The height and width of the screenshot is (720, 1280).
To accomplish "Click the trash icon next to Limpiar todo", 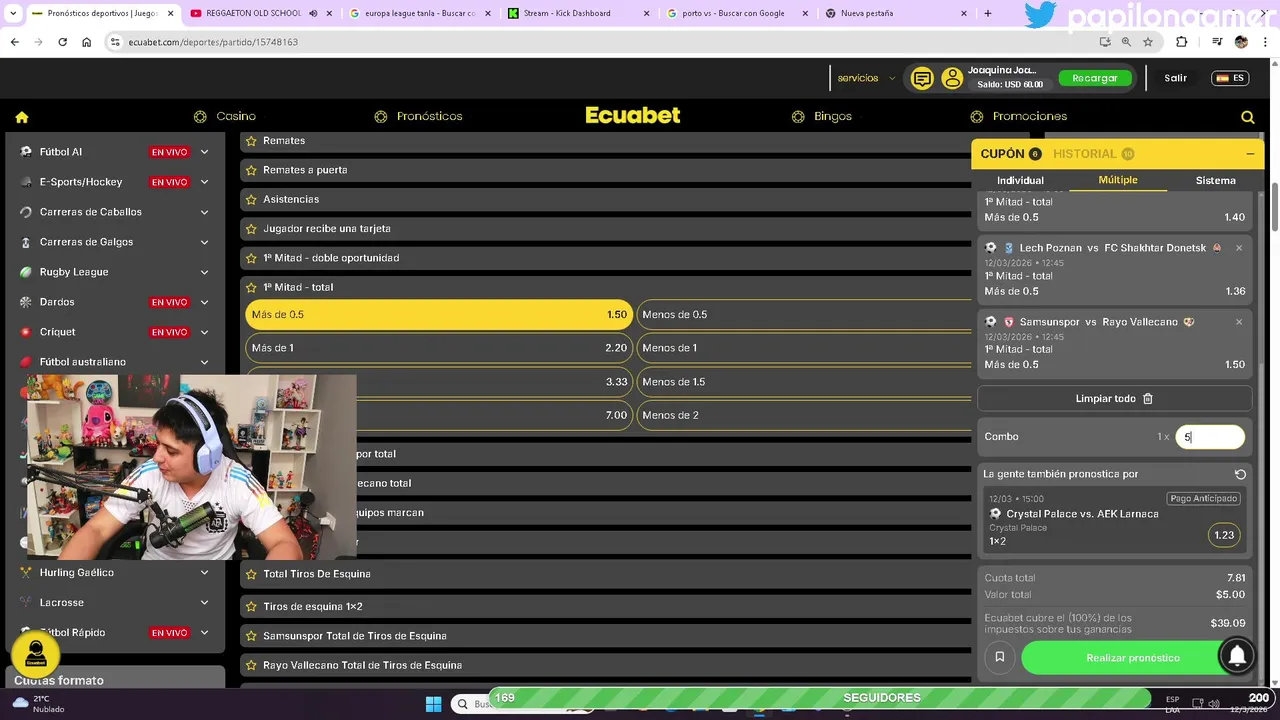I will (1148, 398).
